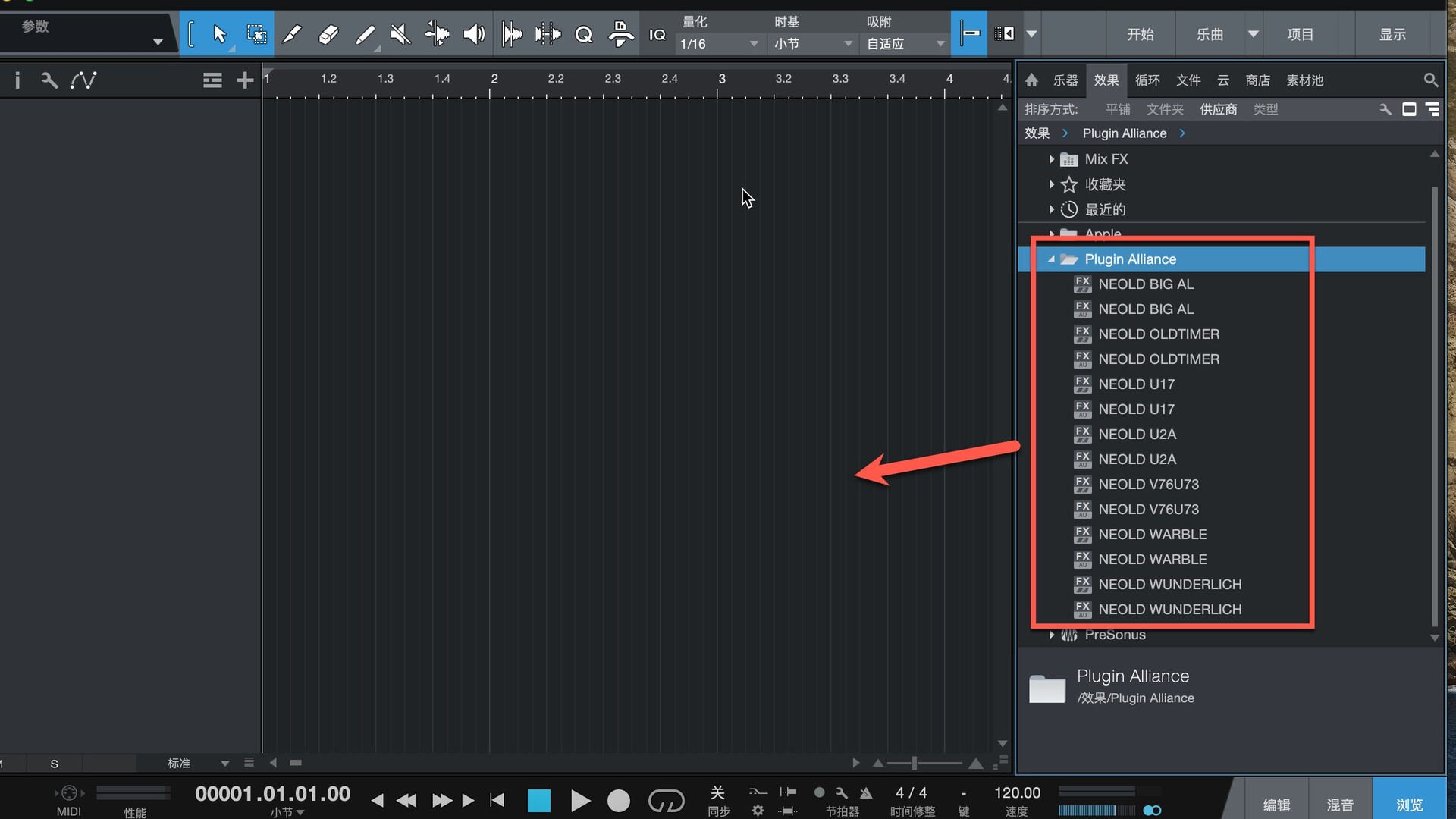Switch to the 素材池 browser tab
The height and width of the screenshot is (819, 1456).
tap(1305, 80)
